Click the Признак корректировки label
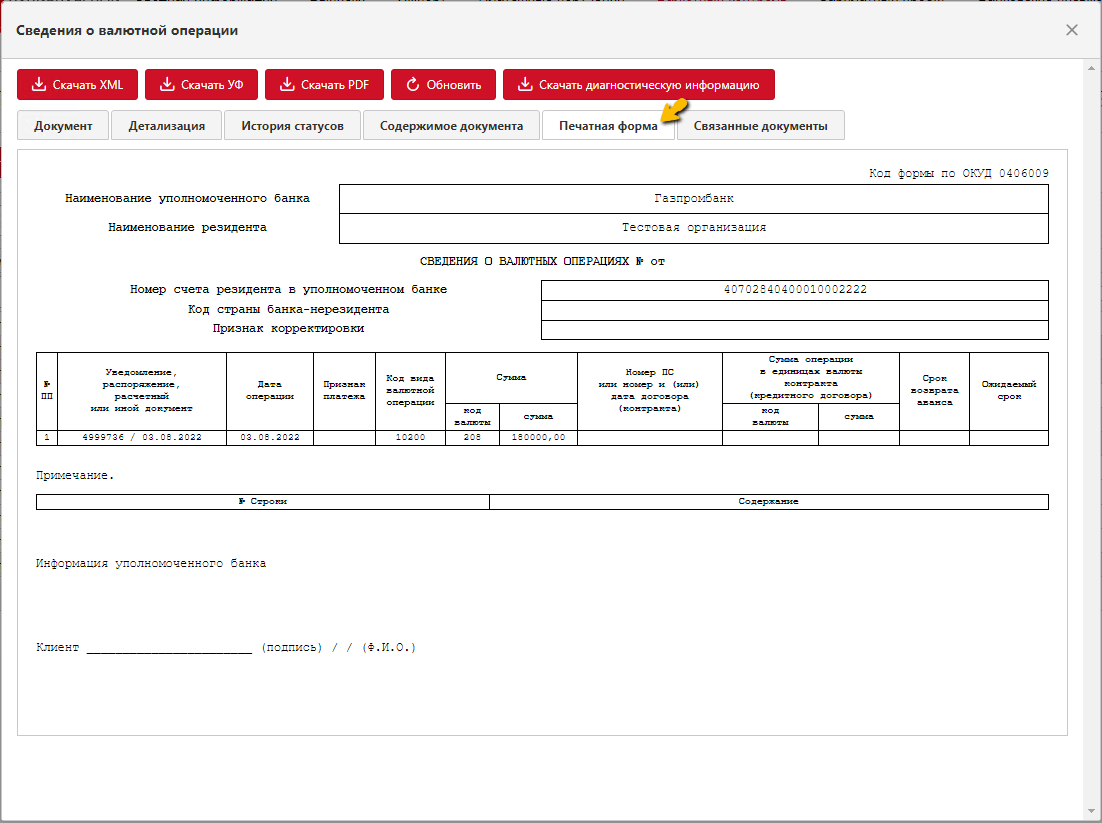Screen dimensions: 1102x823 pos(288,329)
